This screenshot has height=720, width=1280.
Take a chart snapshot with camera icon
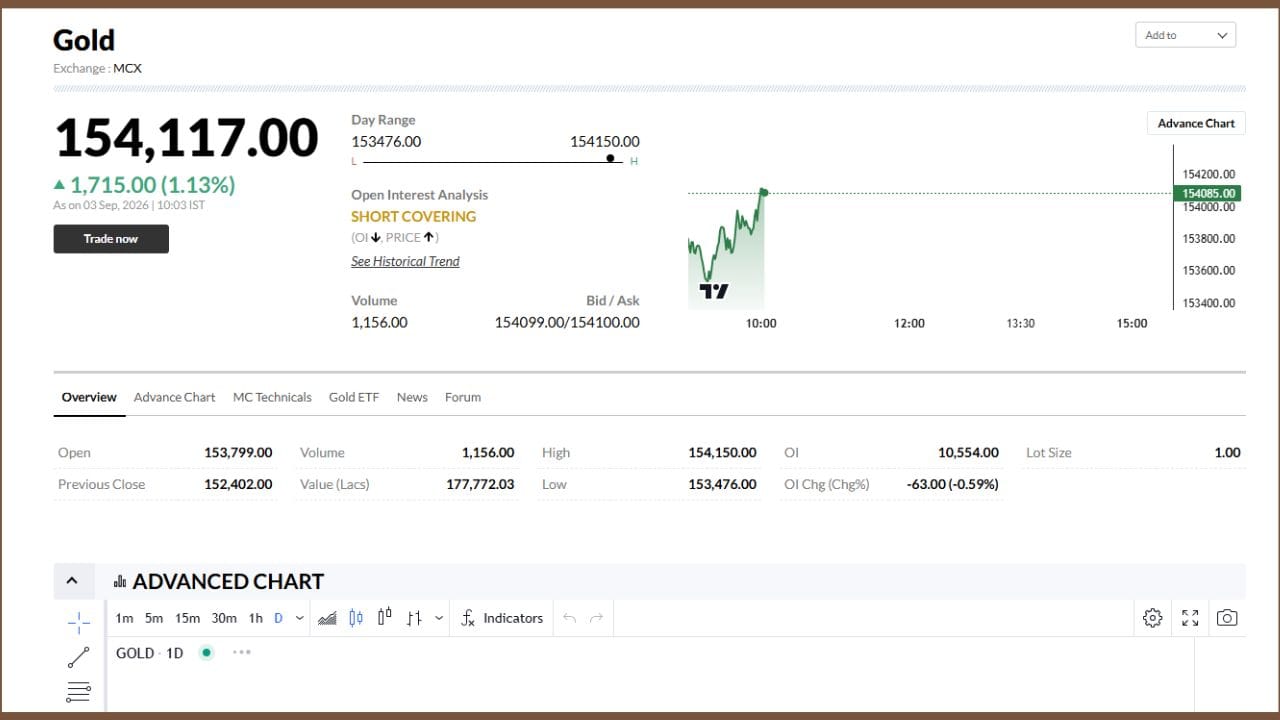point(1227,618)
